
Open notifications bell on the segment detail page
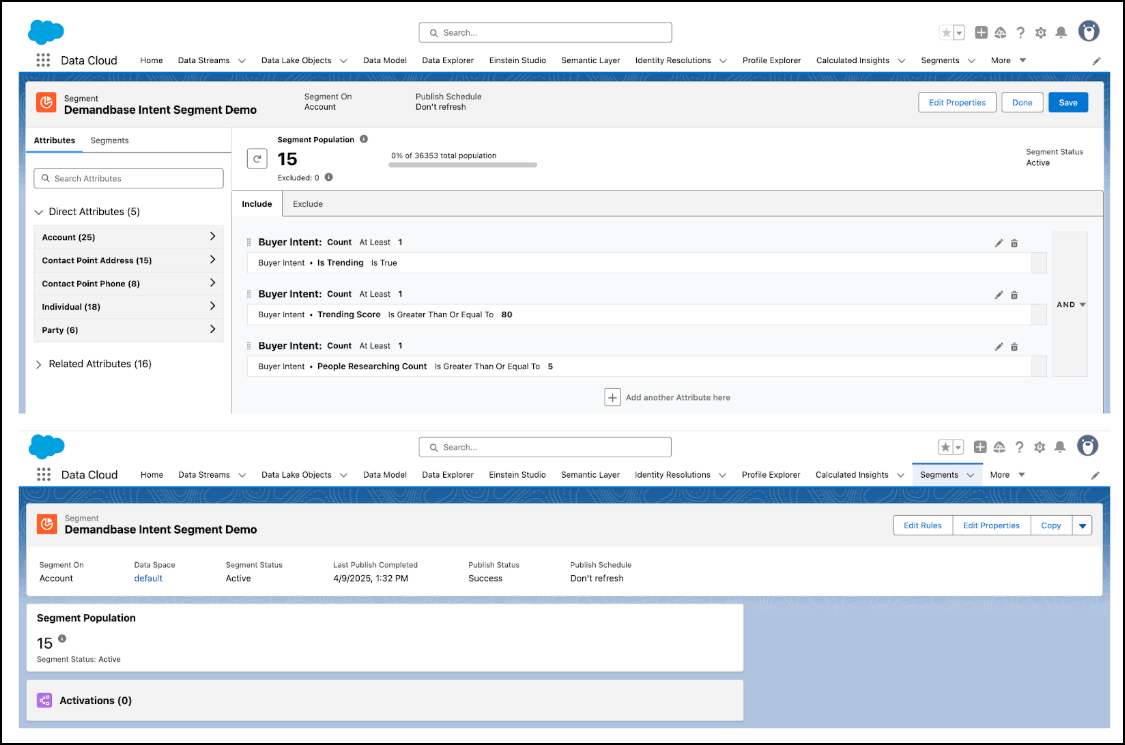coord(1060,447)
